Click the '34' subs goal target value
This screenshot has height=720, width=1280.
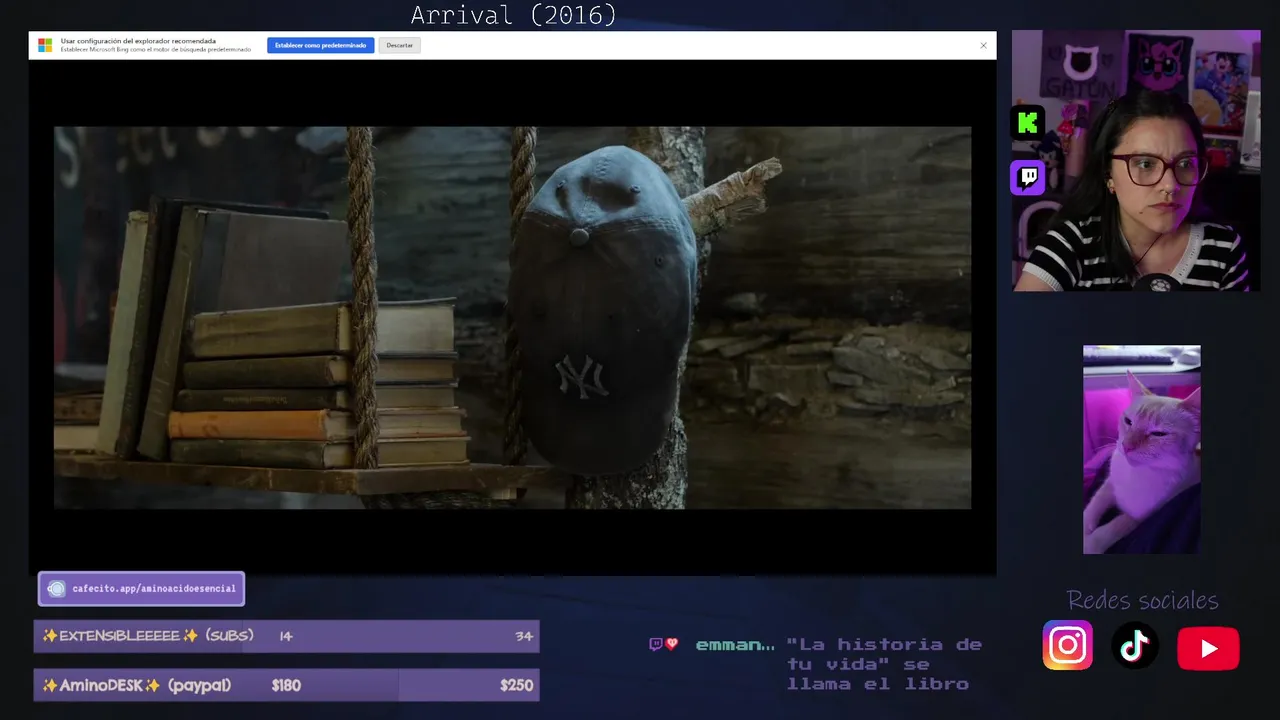(524, 636)
